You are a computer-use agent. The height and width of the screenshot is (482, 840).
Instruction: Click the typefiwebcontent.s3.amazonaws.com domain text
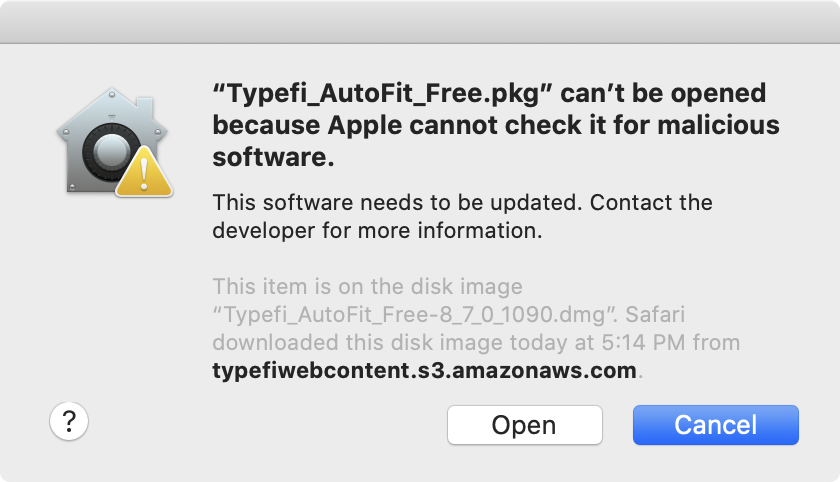pyautogui.click(x=424, y=371)
